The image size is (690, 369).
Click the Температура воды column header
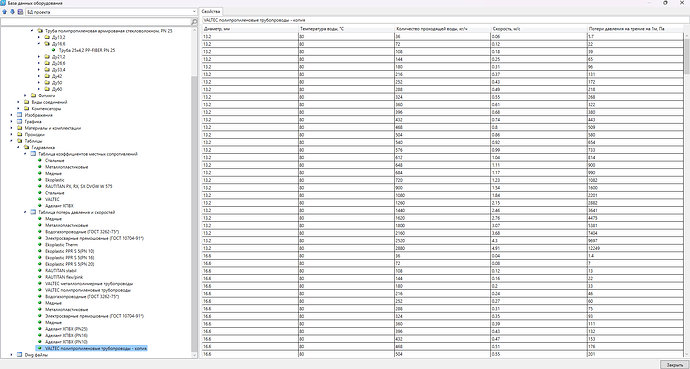tap(346, 29)
